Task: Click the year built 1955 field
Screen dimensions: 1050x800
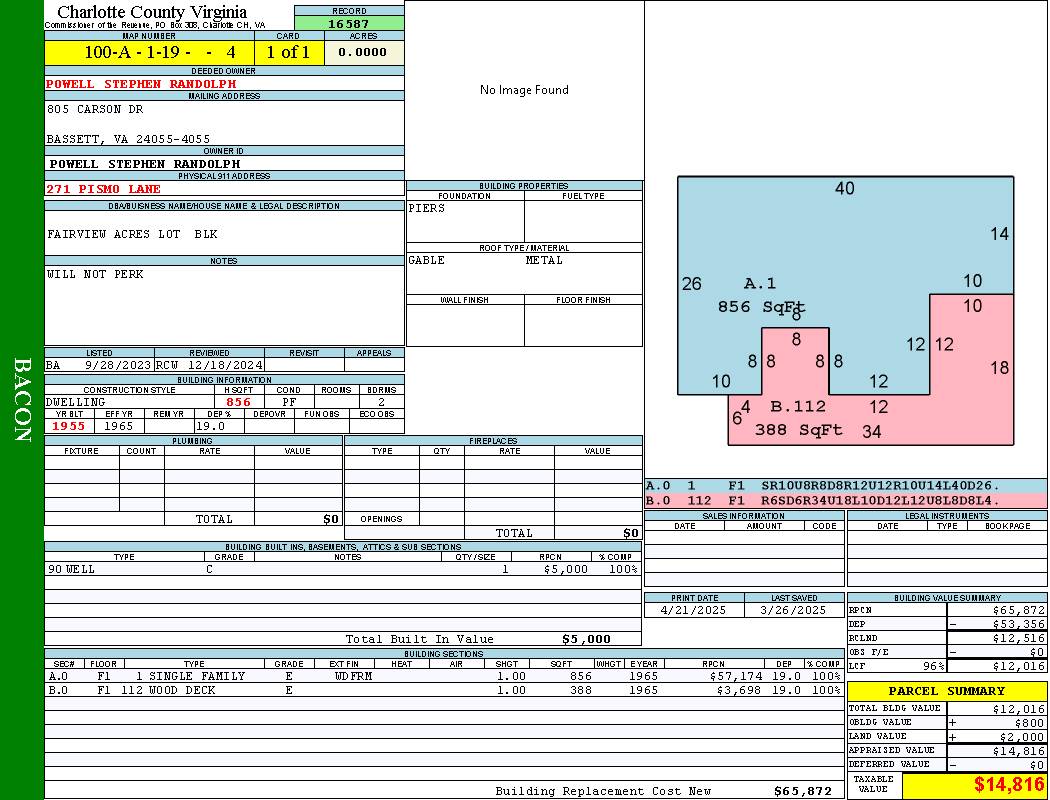Action: 69,426
